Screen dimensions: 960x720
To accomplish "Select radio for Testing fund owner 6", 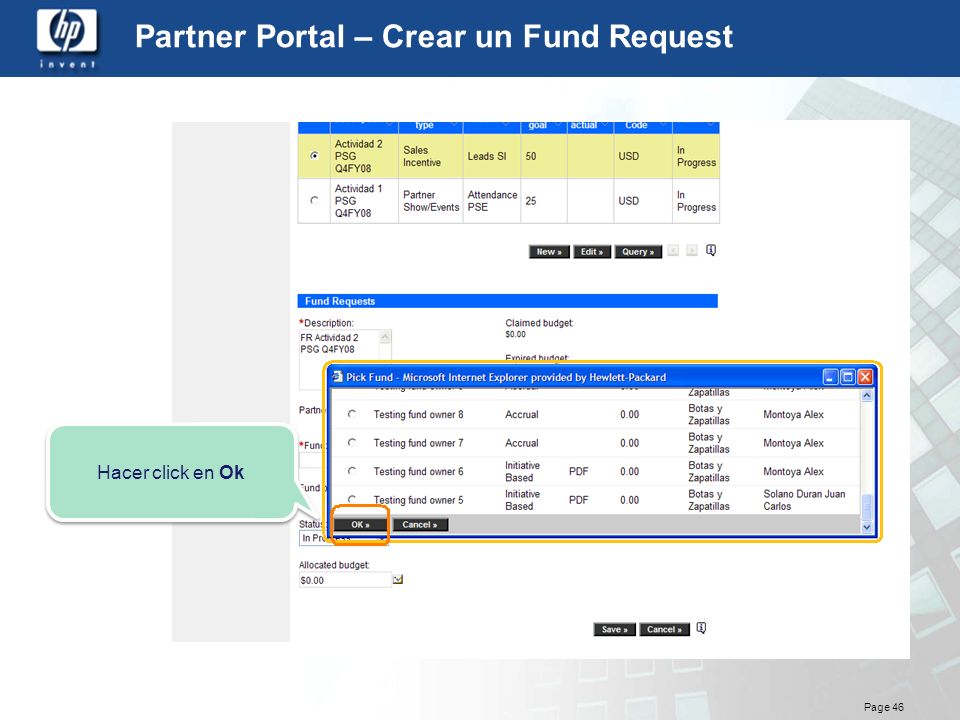I will point(352,471).
